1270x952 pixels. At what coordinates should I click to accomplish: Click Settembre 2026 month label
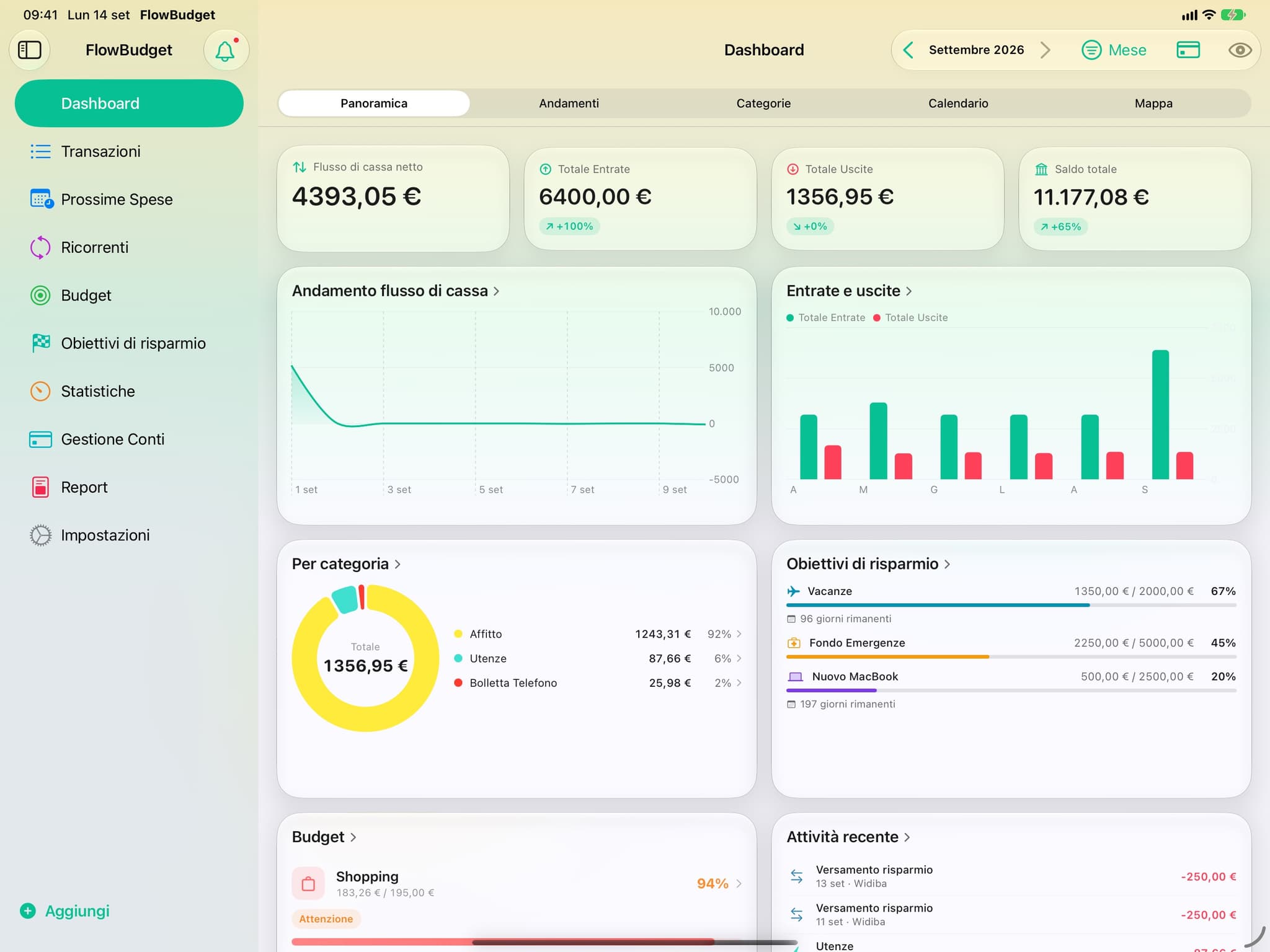(x=976, y=50)
